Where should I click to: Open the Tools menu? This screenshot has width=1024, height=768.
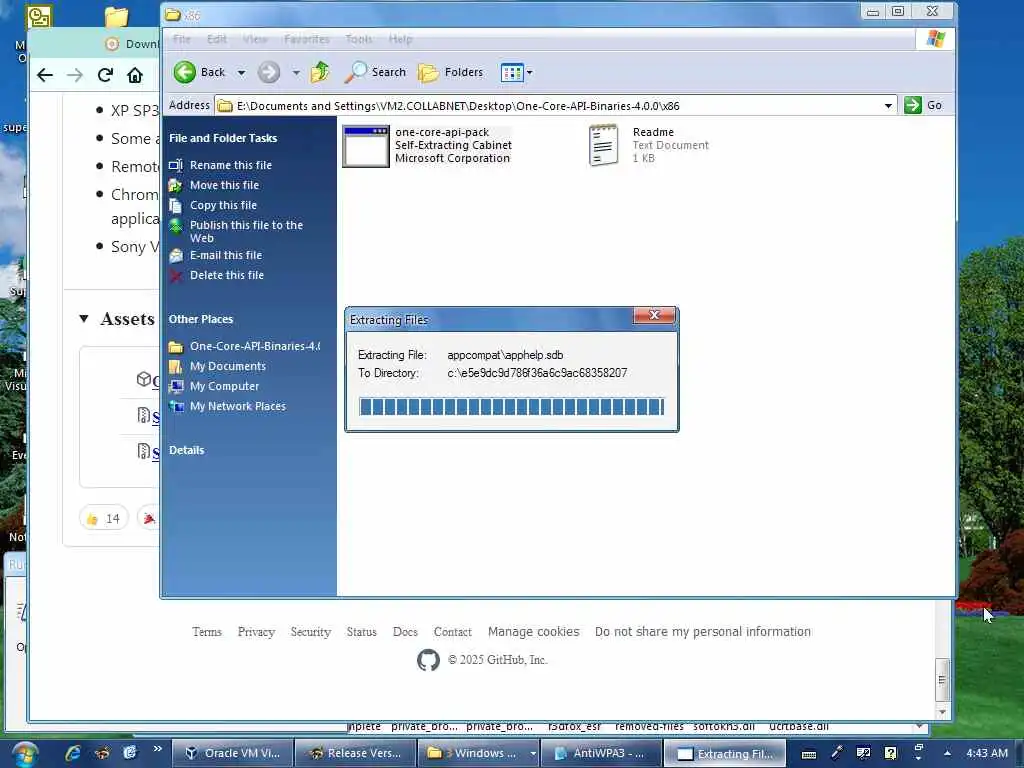pos(359,39)
